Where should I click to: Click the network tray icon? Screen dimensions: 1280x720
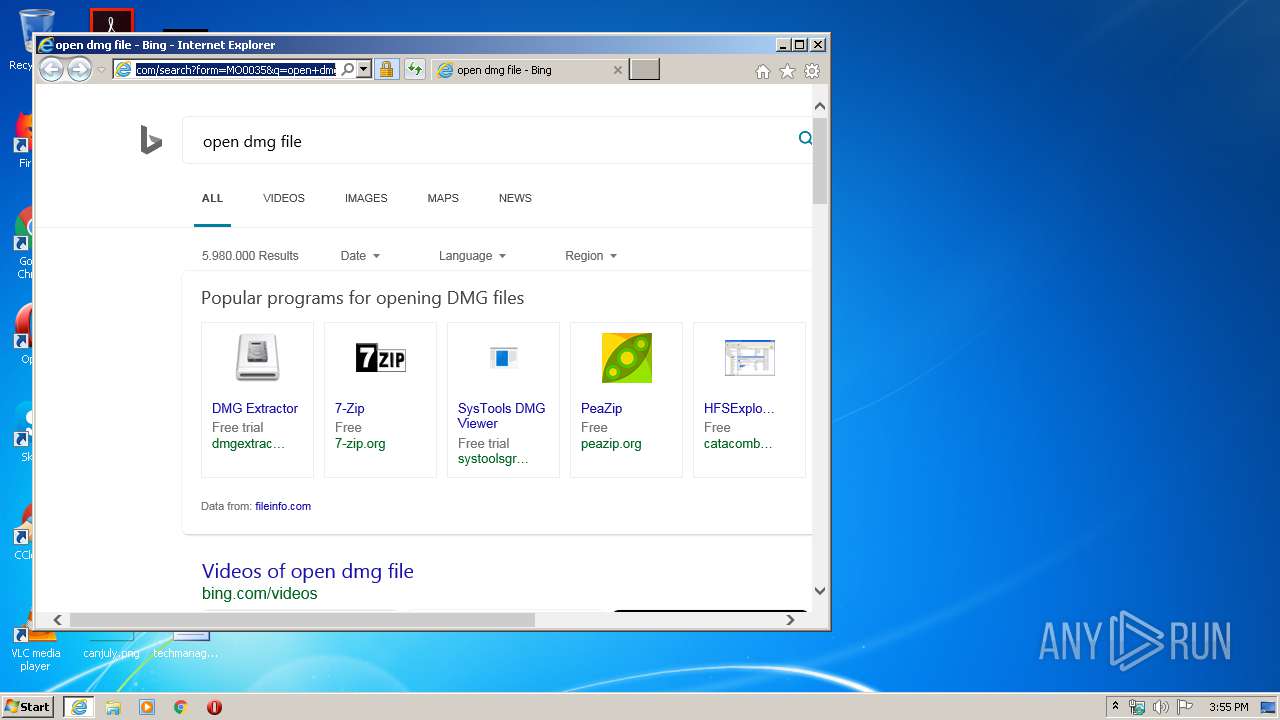tap(1137, 707)
